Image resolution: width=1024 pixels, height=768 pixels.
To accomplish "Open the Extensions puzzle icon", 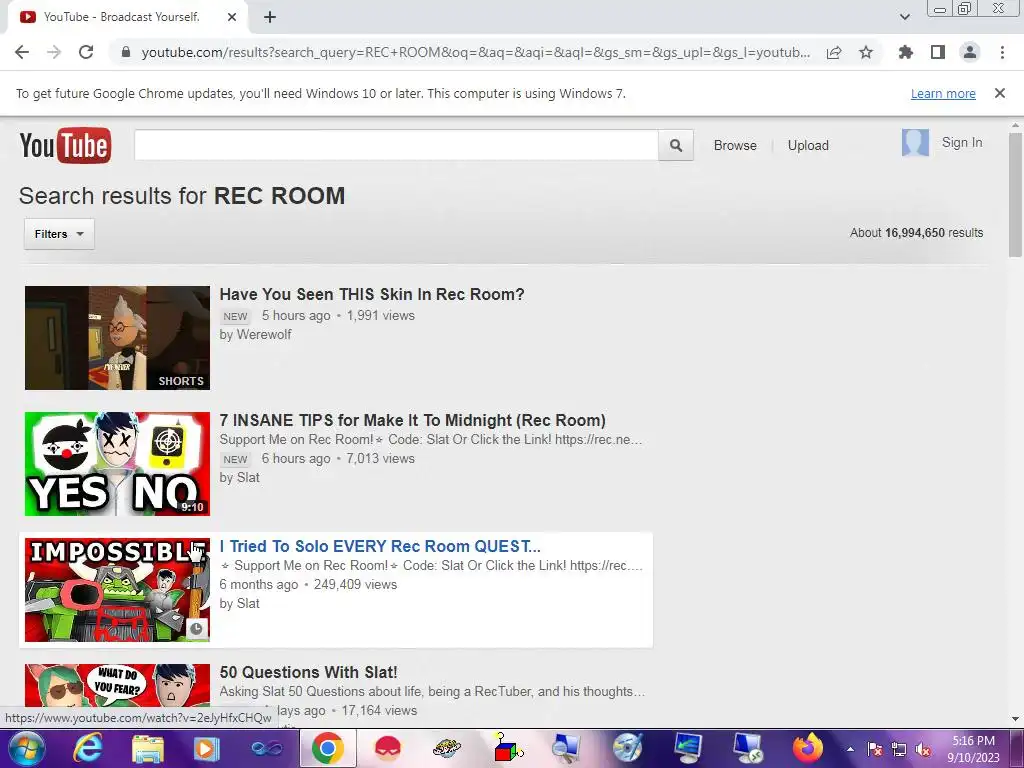I will pyautogui.click(x=905, y=52).
